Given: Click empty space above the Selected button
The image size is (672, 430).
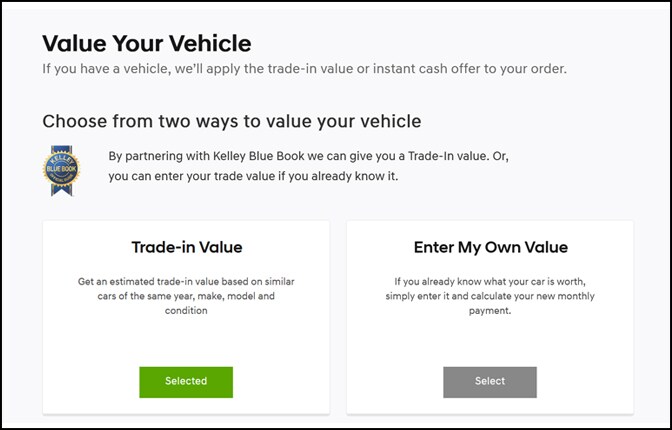Looking at the screenshot, I should [x=186, y=343].
